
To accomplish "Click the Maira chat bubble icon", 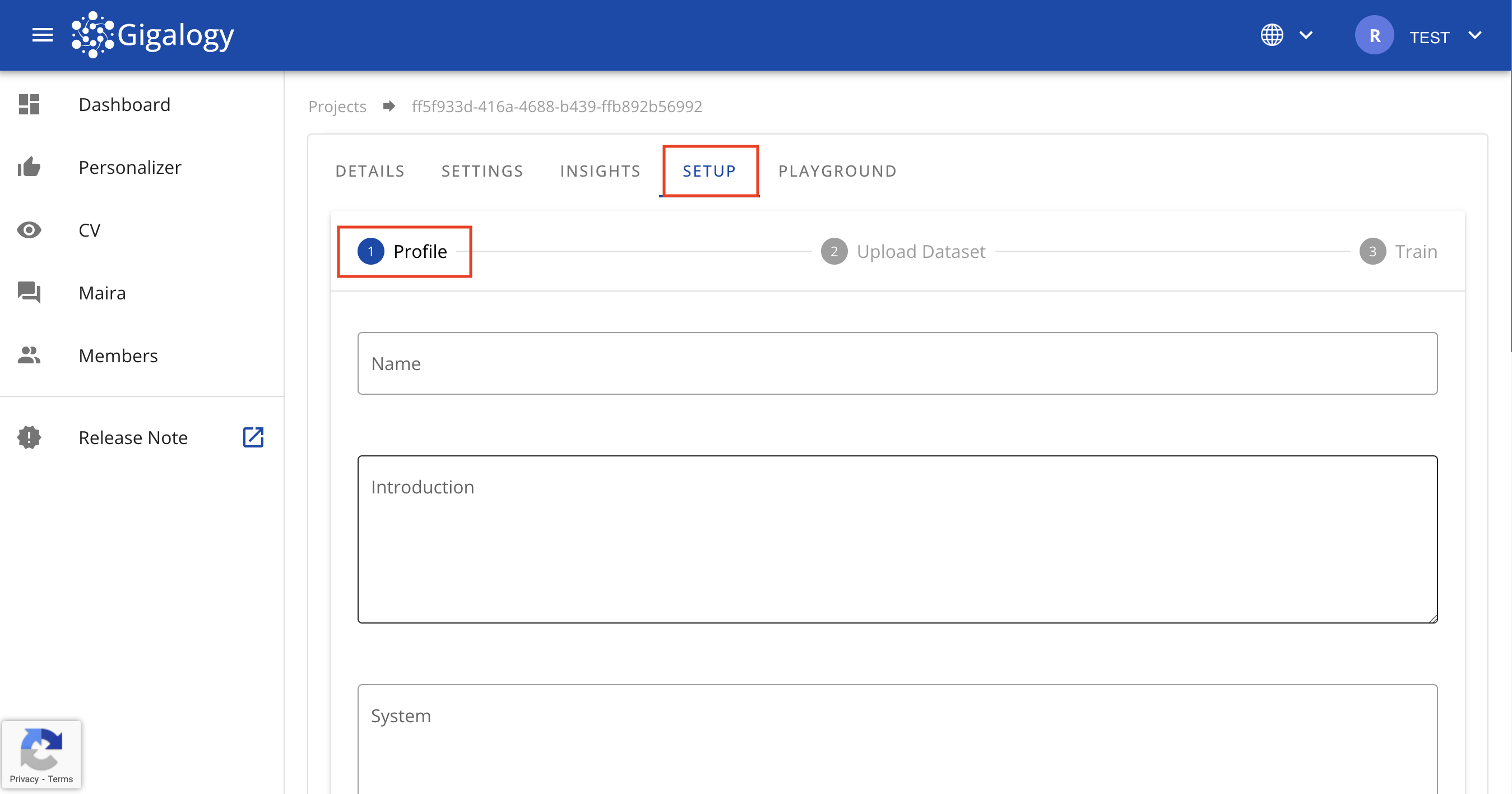I will [x=28, y=293].
